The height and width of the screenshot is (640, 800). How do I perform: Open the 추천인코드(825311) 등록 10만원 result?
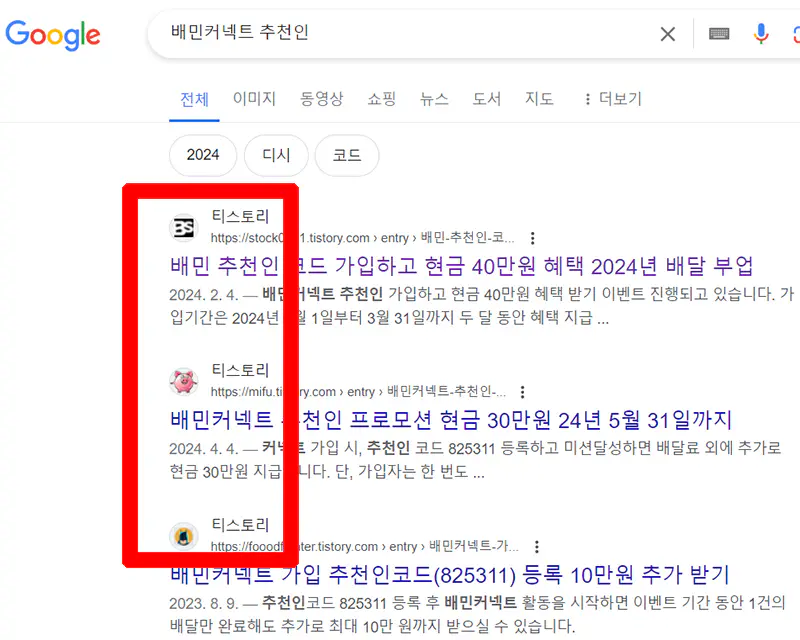[449, 575]
